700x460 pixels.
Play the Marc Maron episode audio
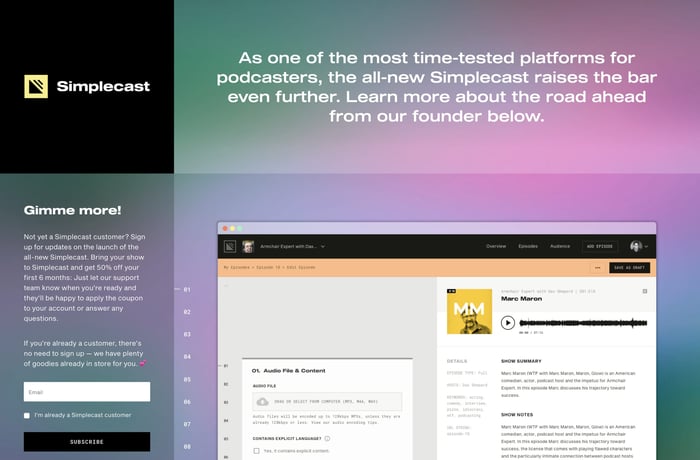(x=508, y=322)
